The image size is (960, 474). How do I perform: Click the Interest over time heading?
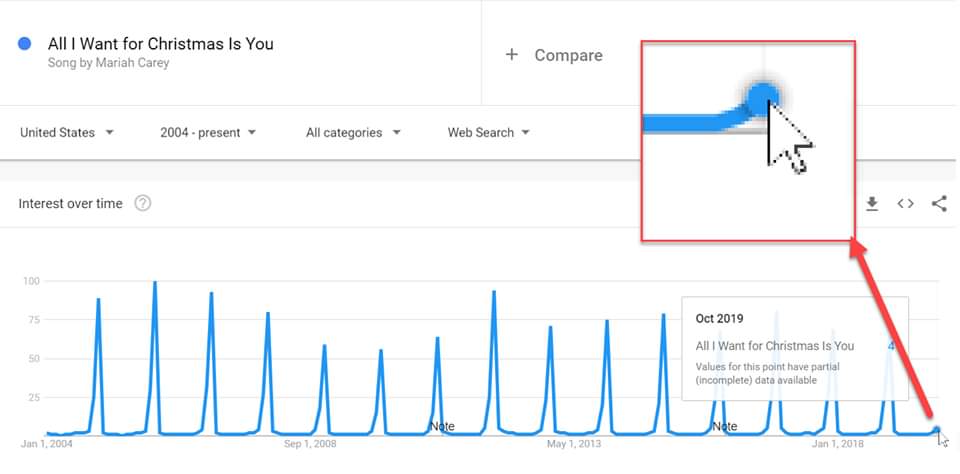point(71,204)
